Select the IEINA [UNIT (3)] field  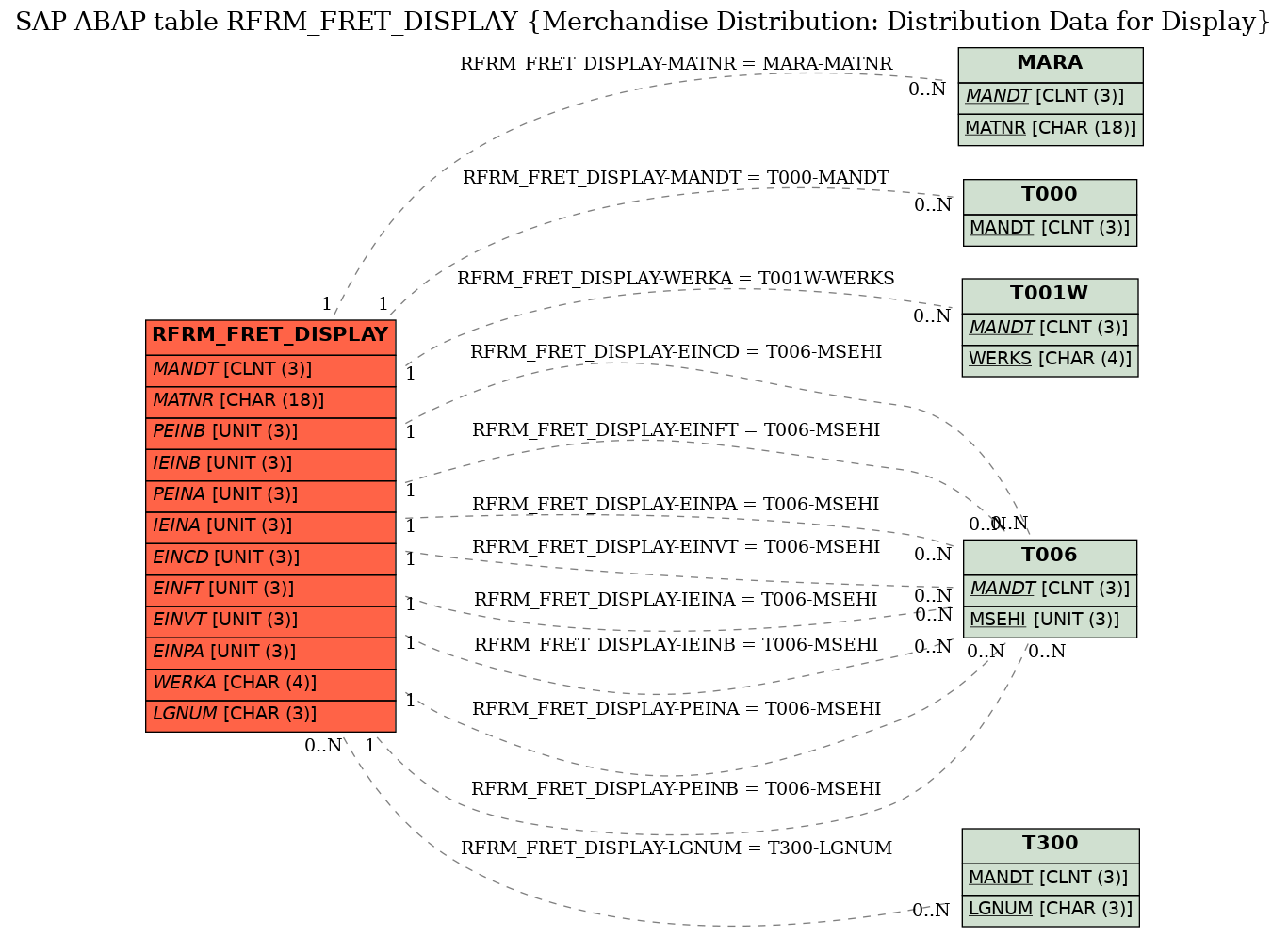[270, 526]
